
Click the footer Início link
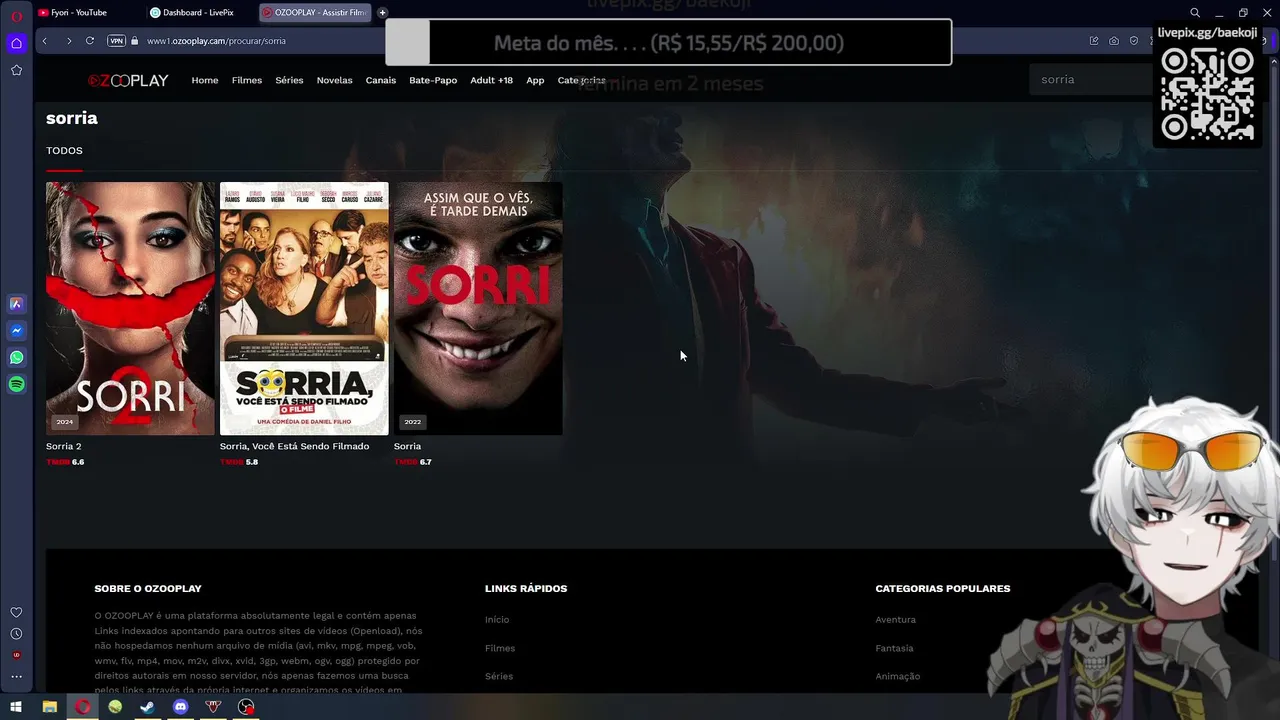(497, 620)
